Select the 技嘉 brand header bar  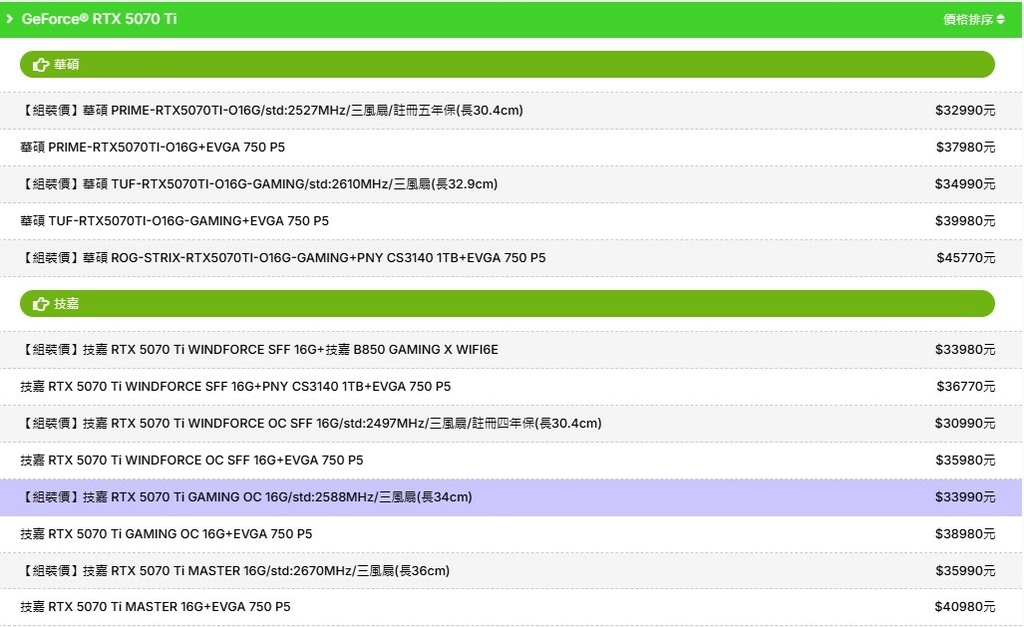[507, 304]
